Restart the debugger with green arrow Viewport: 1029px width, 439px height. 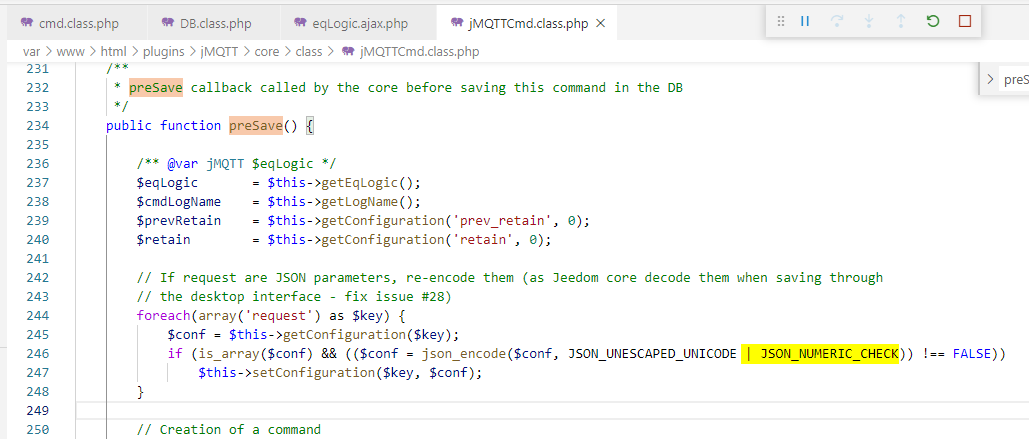coord(933,22)
